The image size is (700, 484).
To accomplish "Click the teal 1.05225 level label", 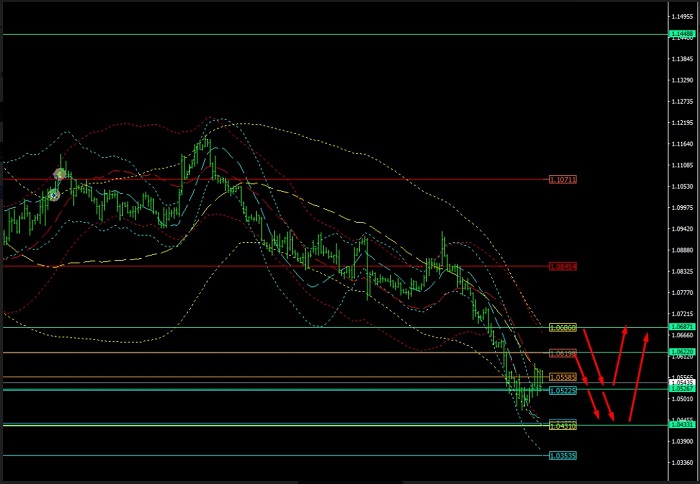I will pyautogui.click(x=563, y=391).
